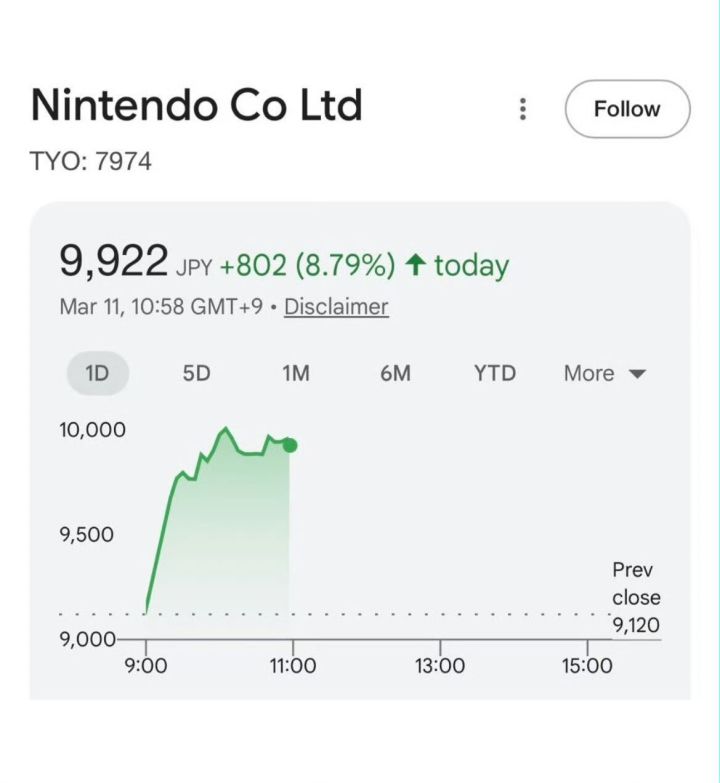
Task: Click the green dot at chart line end
Action: (x=290, y=445)
